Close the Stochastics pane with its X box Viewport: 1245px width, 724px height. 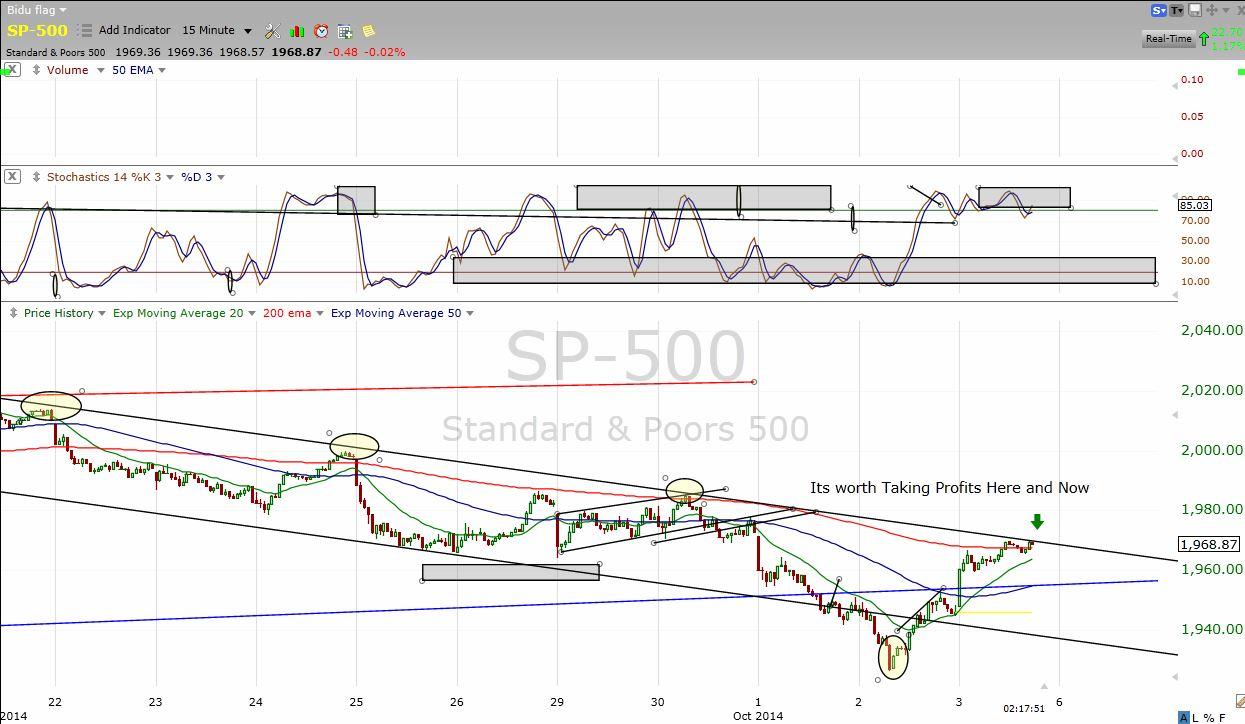[12, 177]
